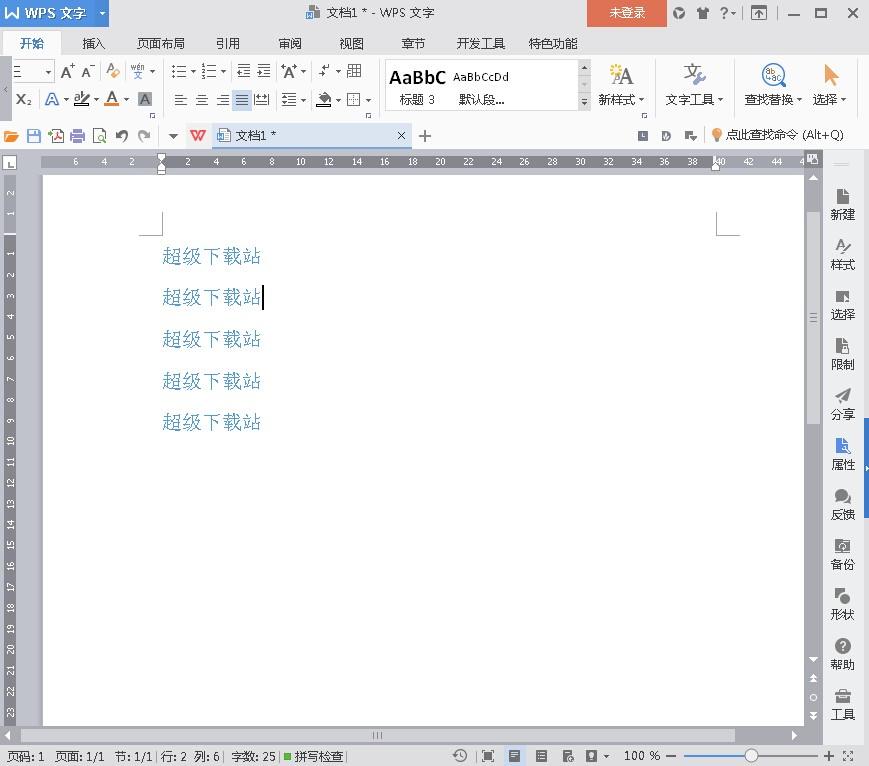Open 新建 in side panel
The width and height of the screenshot is (869, 766).
842,205
